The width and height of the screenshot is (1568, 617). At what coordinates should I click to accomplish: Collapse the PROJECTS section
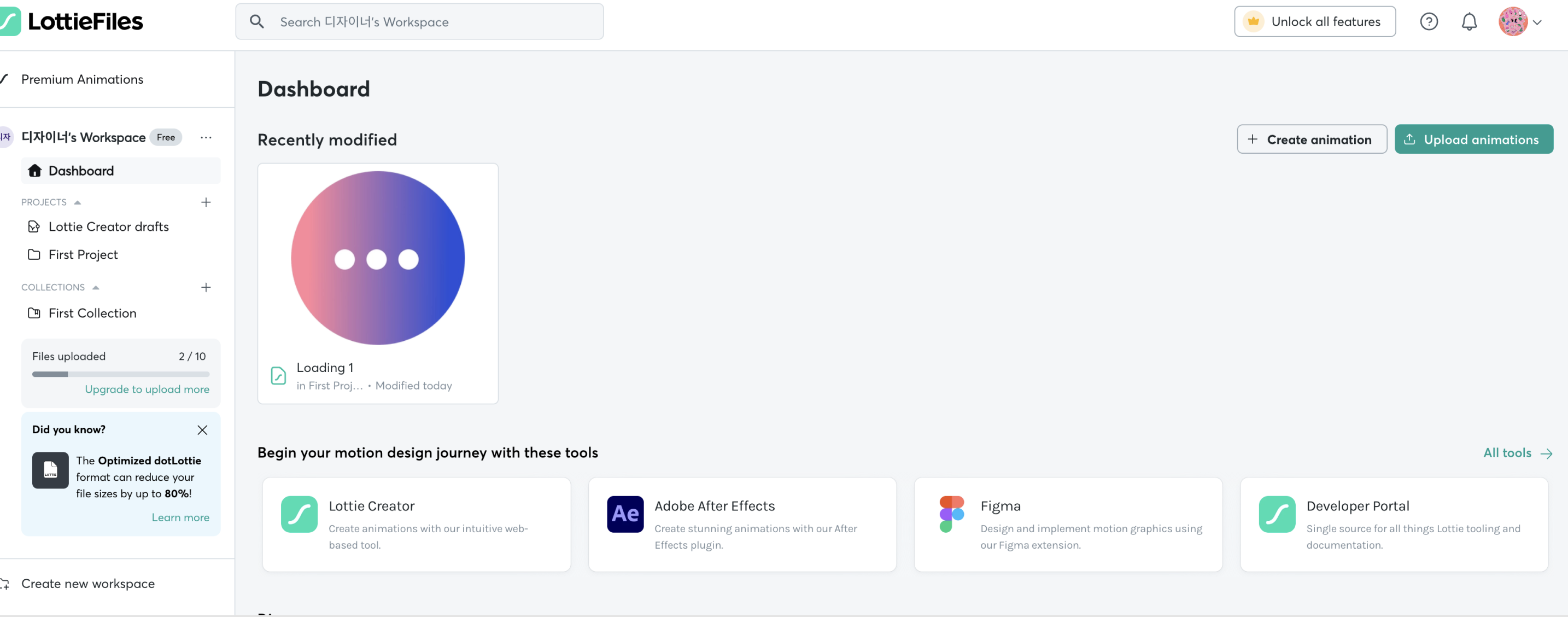pos(77,202)
